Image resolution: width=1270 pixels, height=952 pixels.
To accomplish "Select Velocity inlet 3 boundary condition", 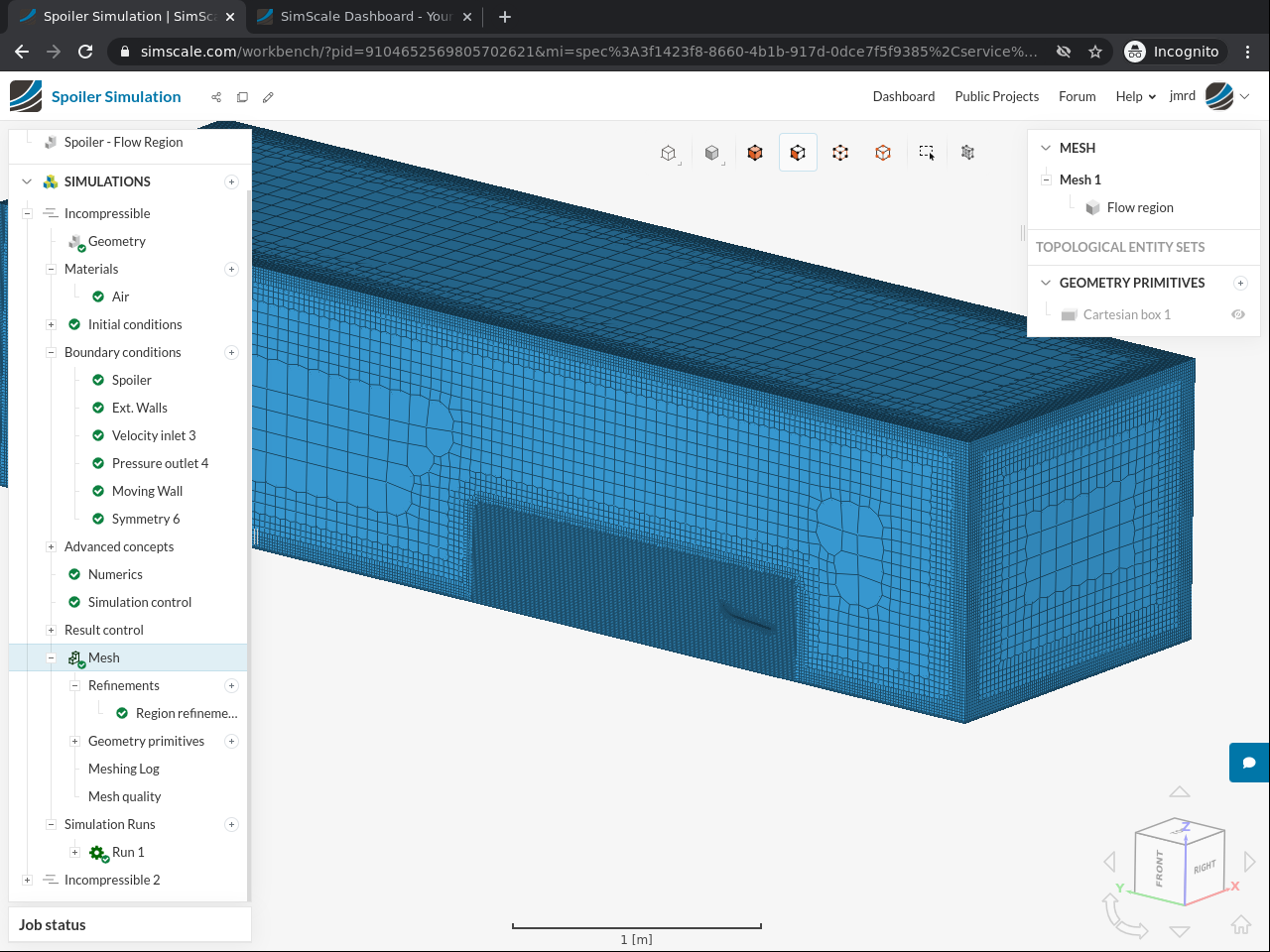I will tap(154, 435).
